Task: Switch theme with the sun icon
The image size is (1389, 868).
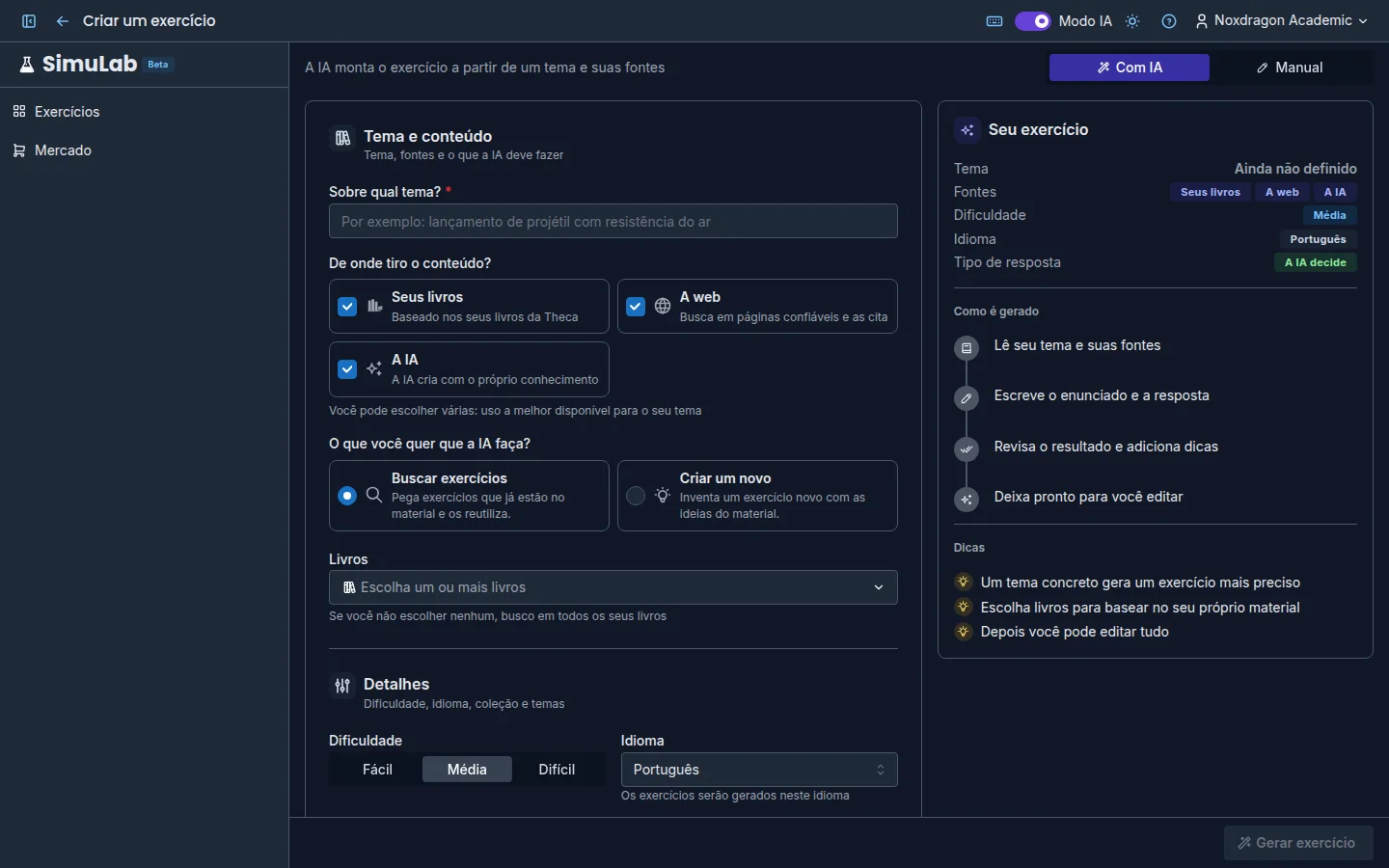Action: 1132,21
